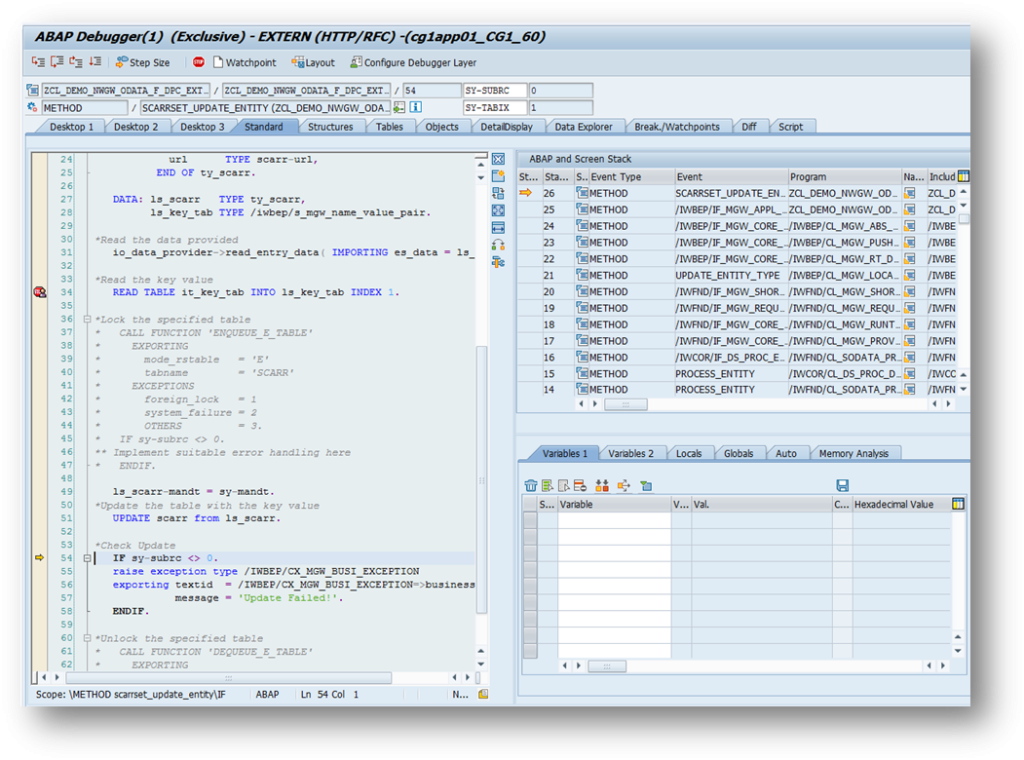Open Step Size setting

pyautogui.click(x=143, y=63)
